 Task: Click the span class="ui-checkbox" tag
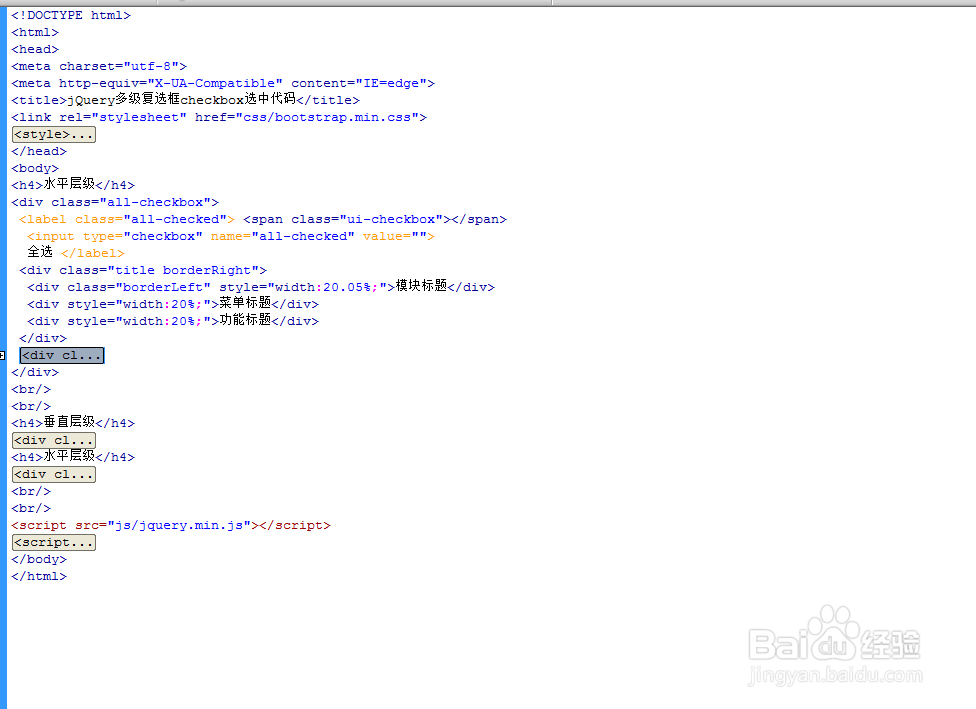pos(375,219)
